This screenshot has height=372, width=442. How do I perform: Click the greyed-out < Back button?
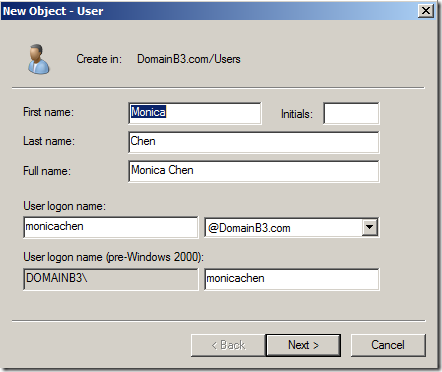click(x=228, y=345)
